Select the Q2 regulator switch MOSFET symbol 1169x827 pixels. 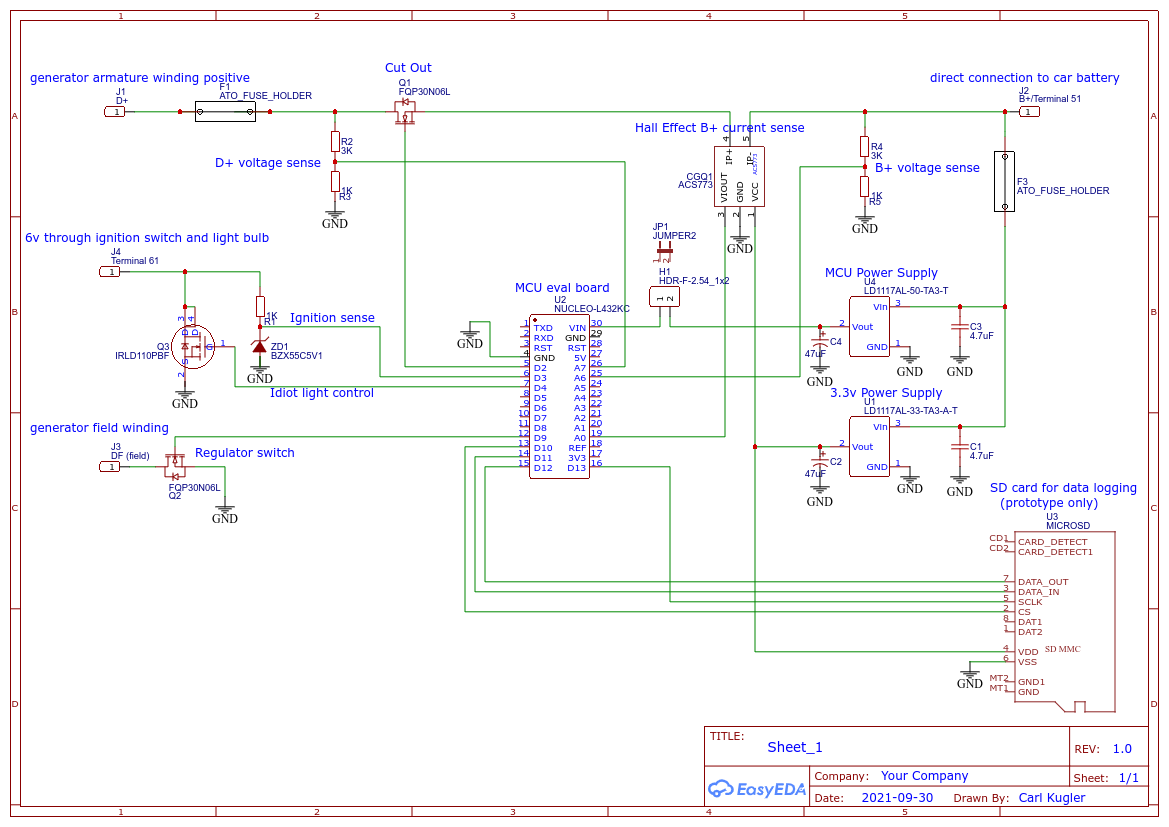click(175, 467)
